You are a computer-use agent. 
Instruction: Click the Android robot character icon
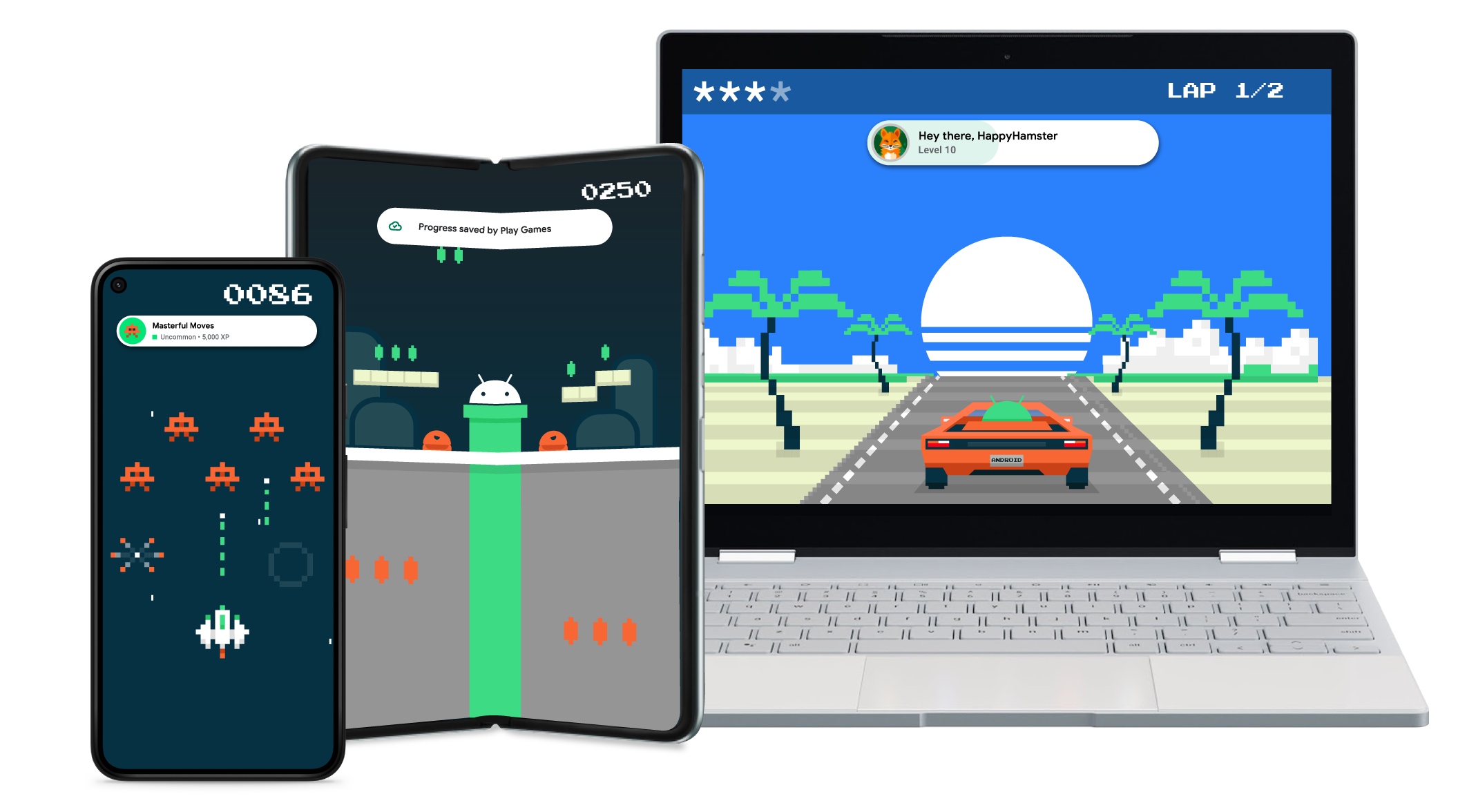point(490,400)
